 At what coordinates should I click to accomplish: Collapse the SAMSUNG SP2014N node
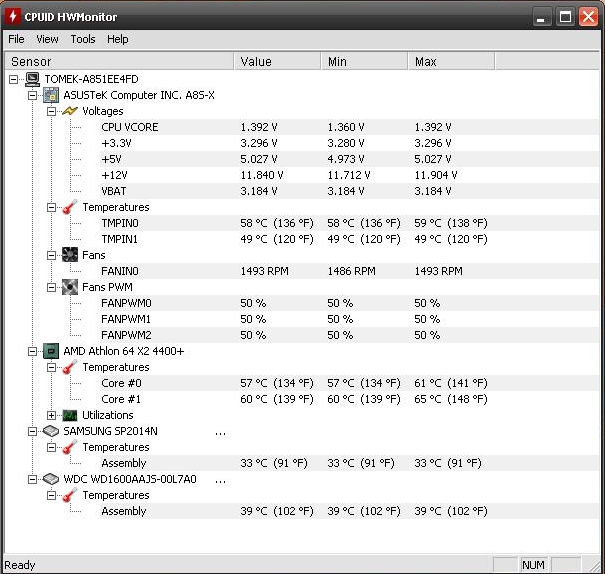(32, 431)
